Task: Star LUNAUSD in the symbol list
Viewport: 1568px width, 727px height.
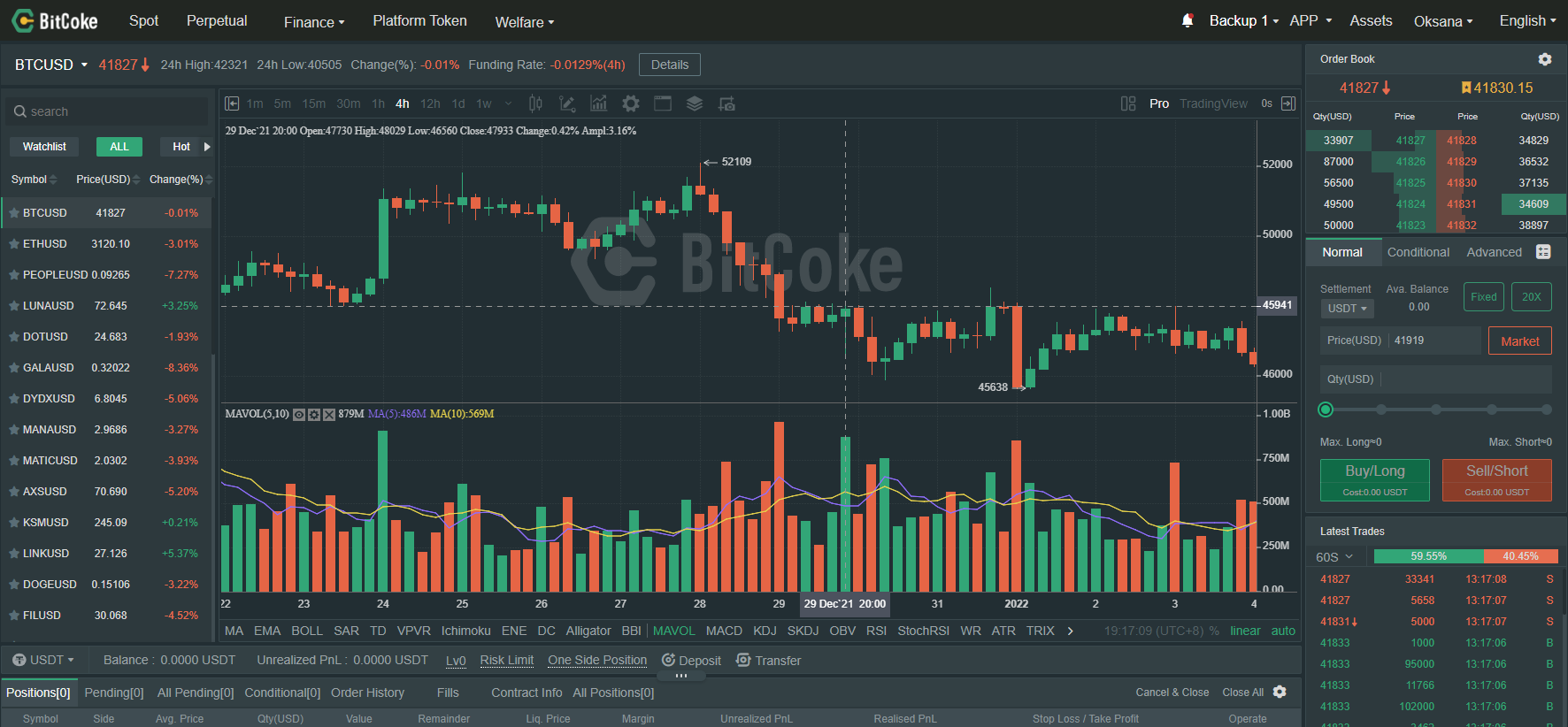Action: pos(14,306)
